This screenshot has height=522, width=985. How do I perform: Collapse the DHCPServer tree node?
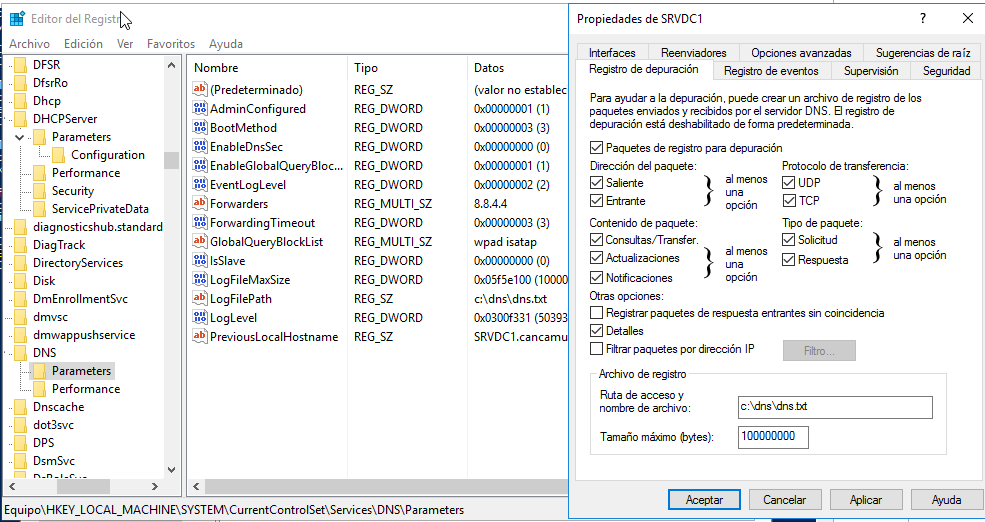(7, 119)
